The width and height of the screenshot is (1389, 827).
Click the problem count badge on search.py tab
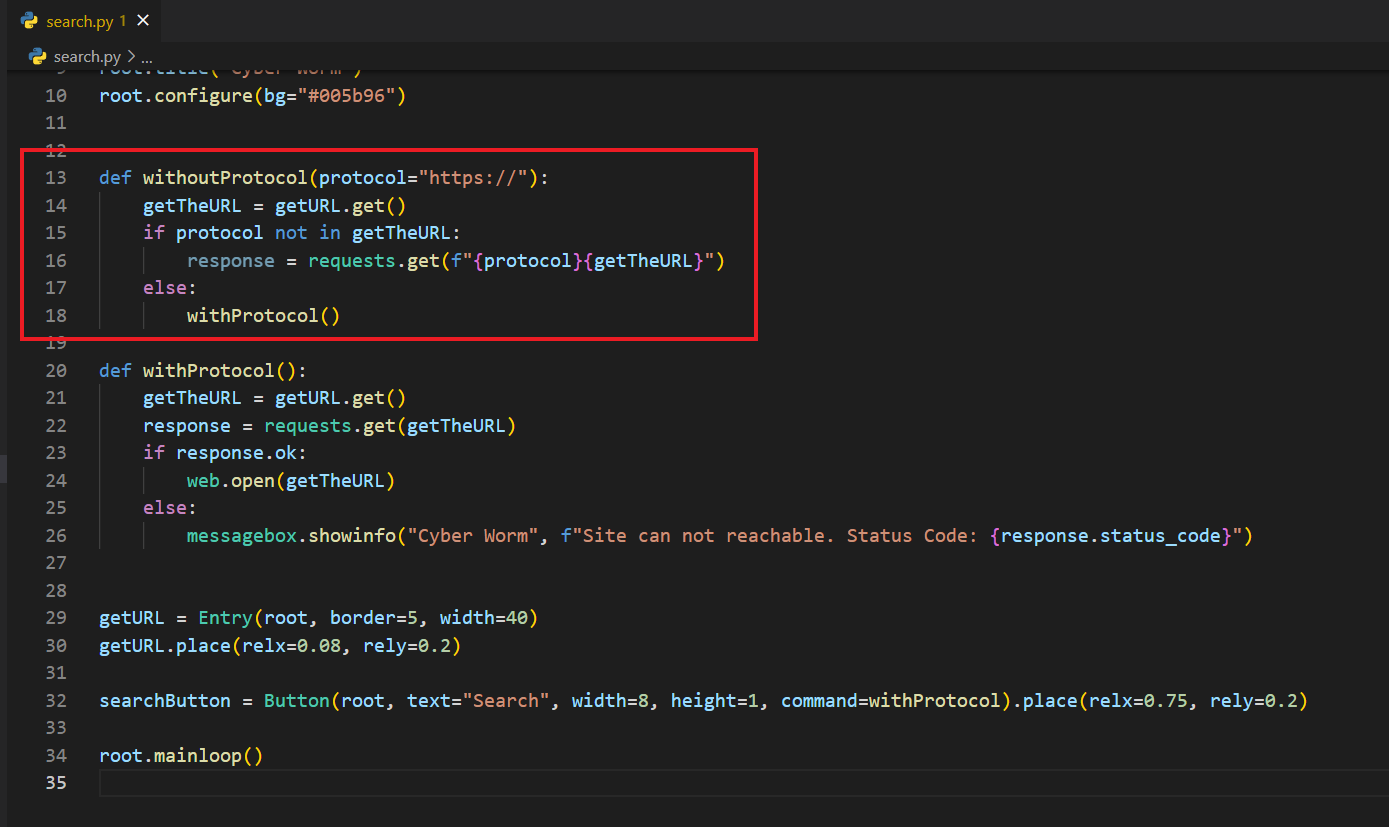click(122, 21)
